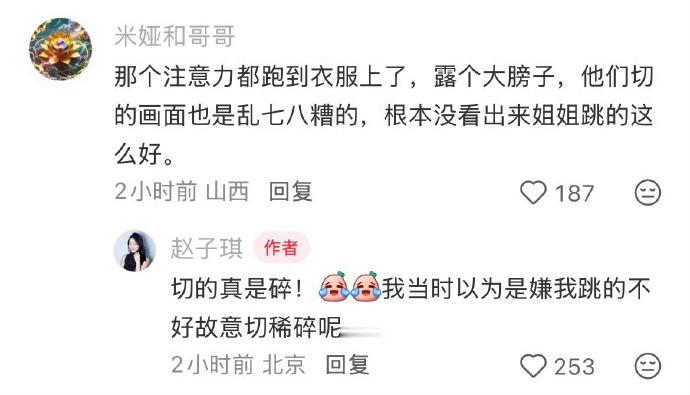Tap the 2小时前 北京 timestamp
Screen dimensions: 690x395
239,365
